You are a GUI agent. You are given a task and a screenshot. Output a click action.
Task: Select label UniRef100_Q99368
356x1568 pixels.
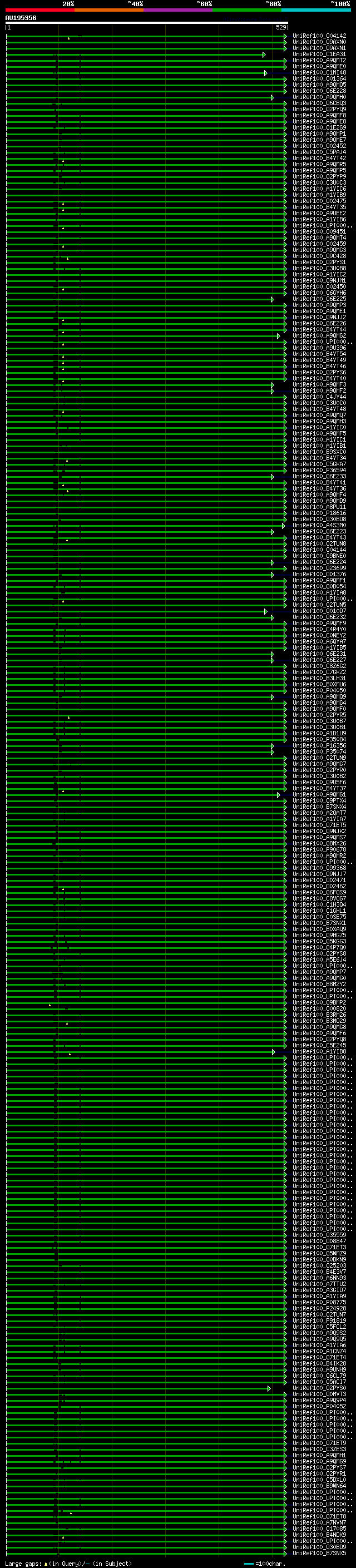click(319, 867)
